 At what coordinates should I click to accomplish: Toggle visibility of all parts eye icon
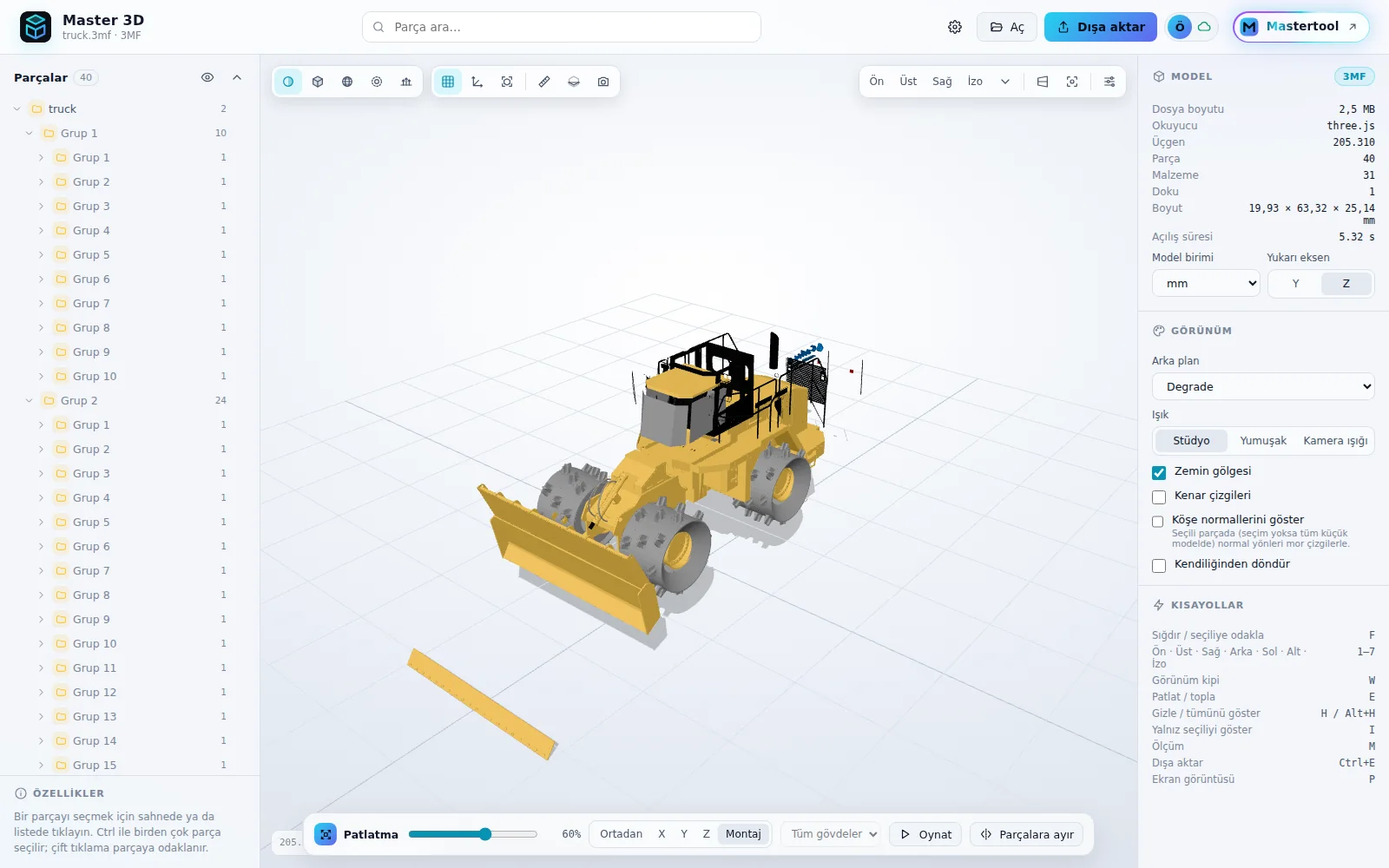pyautogui.click(x=207, y=77)
